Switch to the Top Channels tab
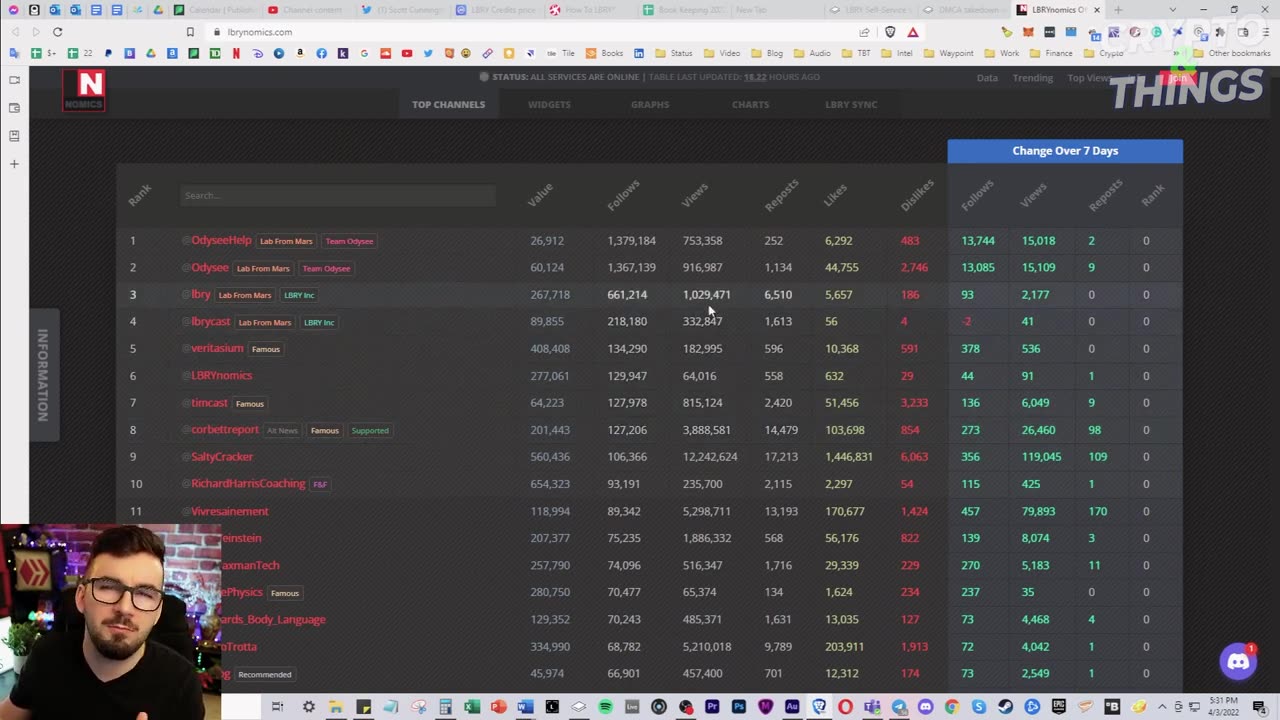This screenshot has width=1280, height=720. [x=448, y=104]
